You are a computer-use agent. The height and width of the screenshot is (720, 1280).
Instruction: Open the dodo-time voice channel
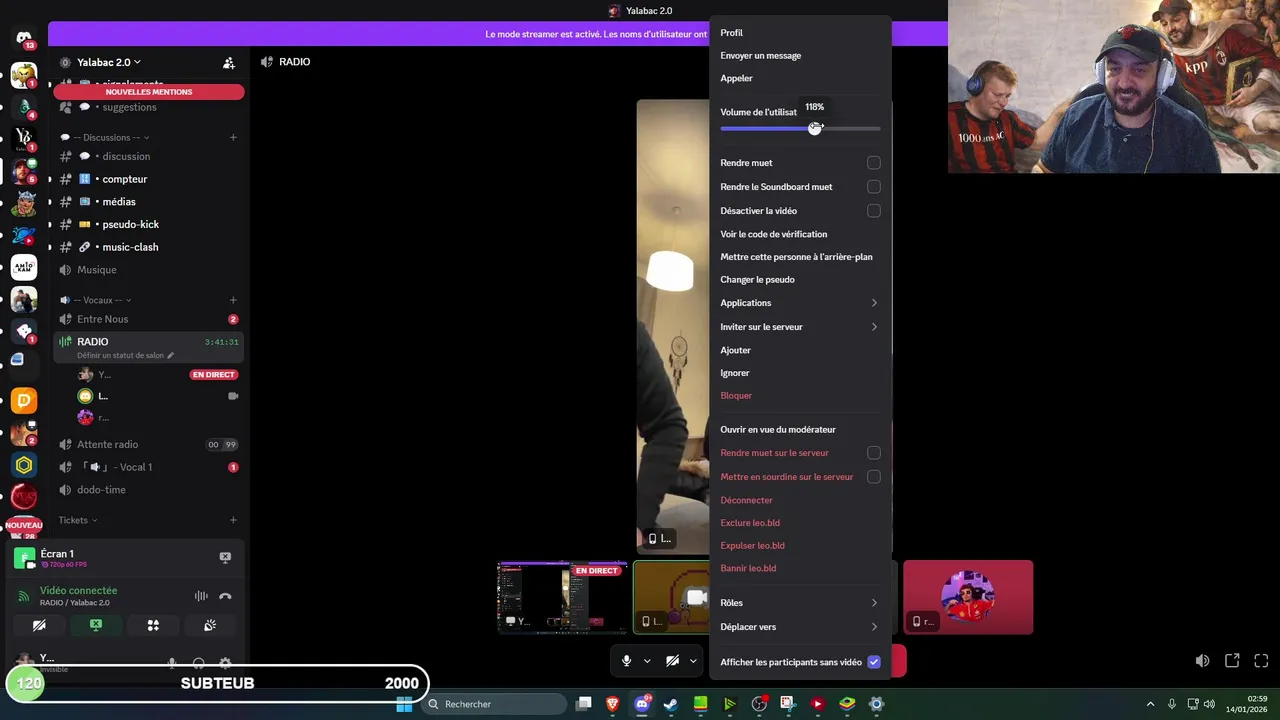coord(148,490)
